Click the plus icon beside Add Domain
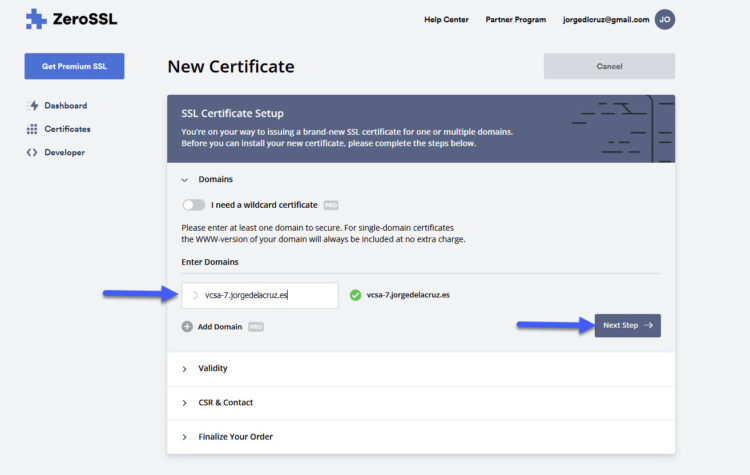The image size is (750, 475). 187,327
